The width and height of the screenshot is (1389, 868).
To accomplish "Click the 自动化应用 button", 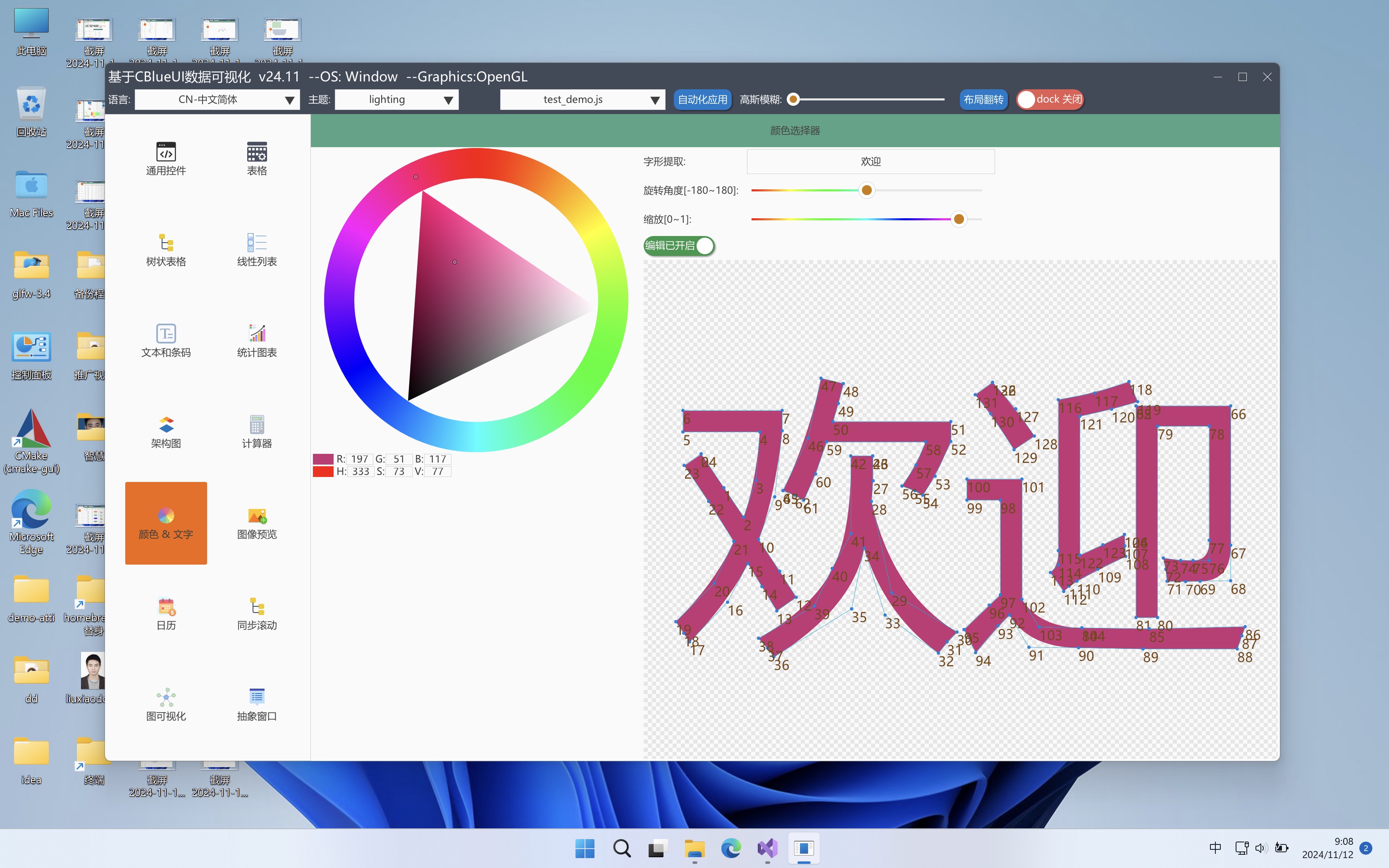I will coord(702,99).
